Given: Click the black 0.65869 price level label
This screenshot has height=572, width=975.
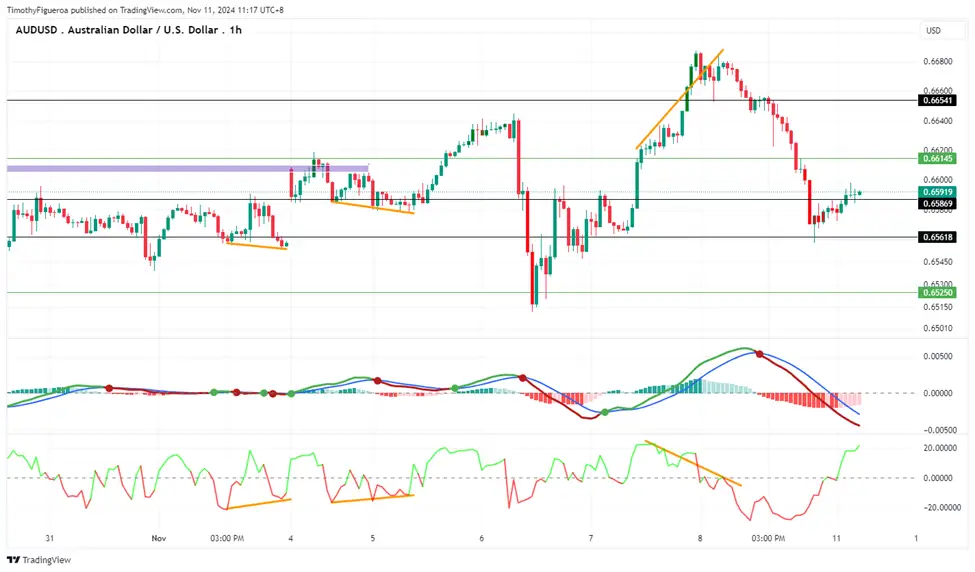Looking at the screenshot, I should (937, 203).
